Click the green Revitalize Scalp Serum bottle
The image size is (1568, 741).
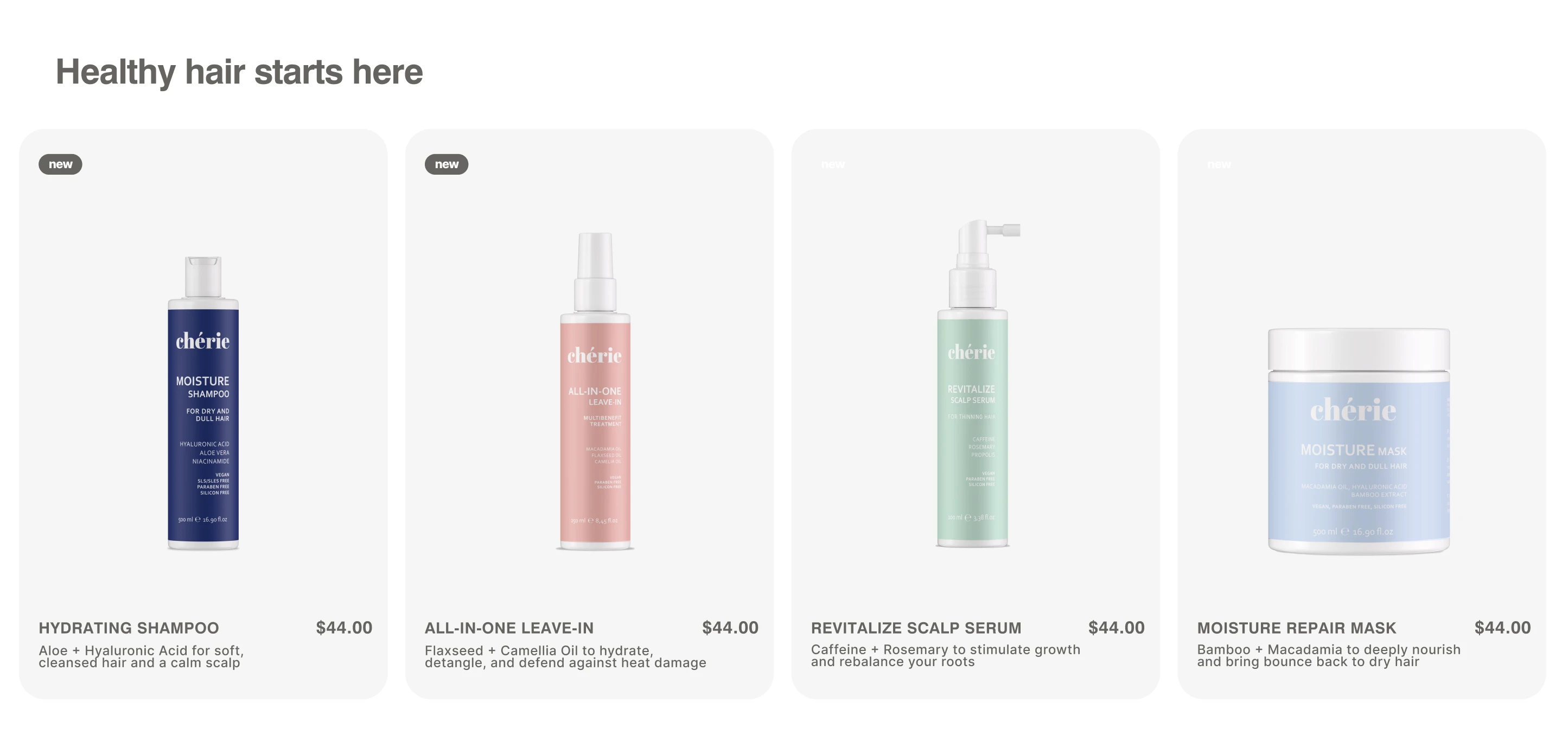coord(978,384)
